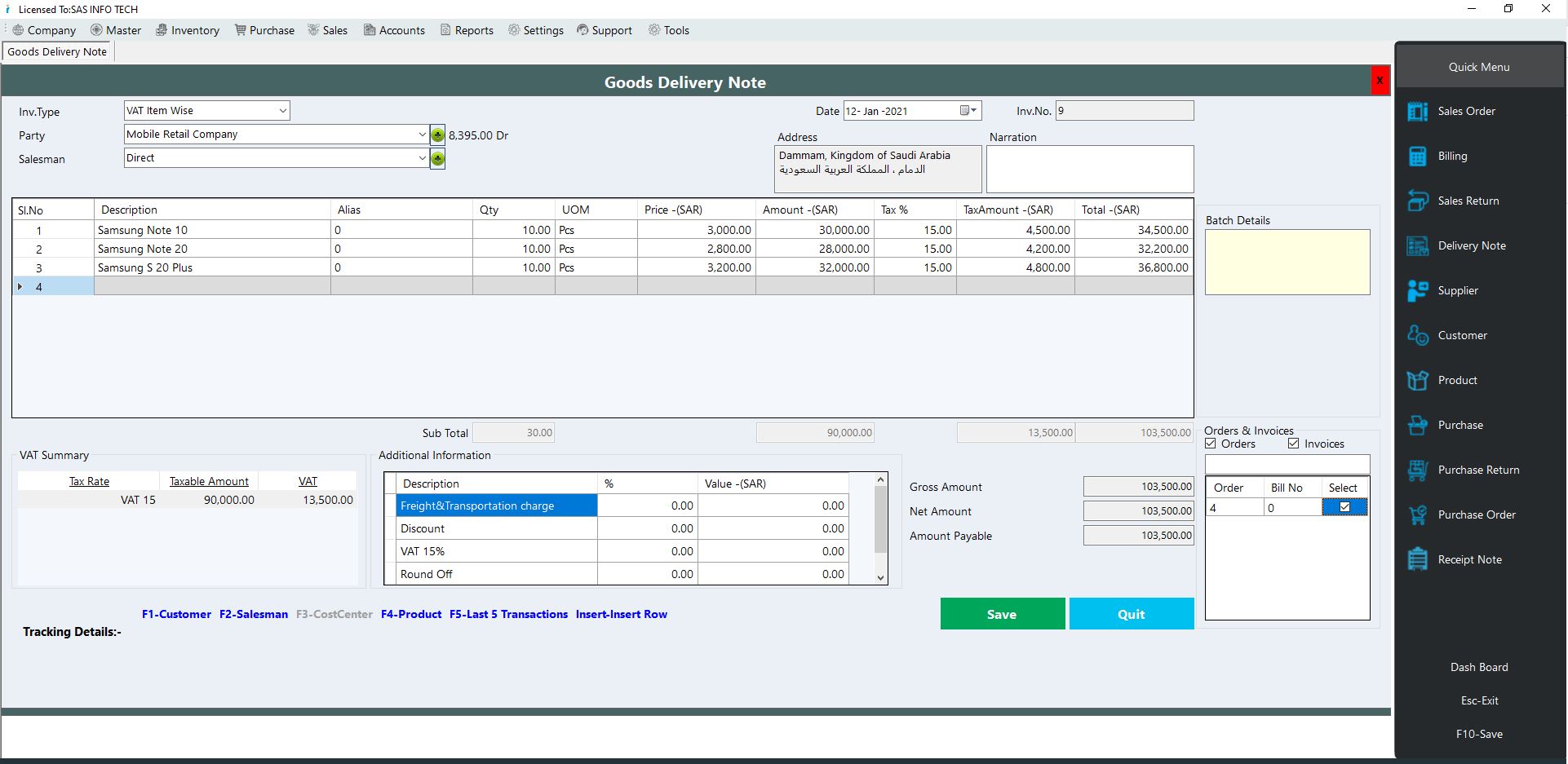The width and height of the screenshot is (1568, 764).
Task: Click Dash Board in Quick Menu
Action: (1479, 667)
